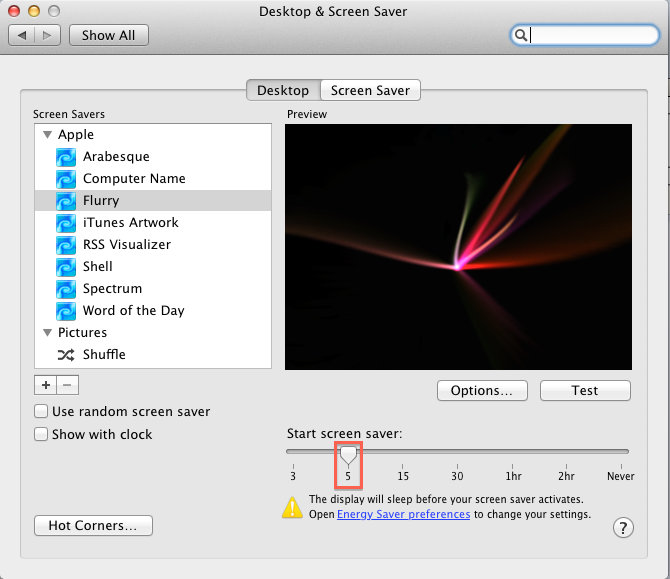Click the Flurry preview image

point(458,247)
